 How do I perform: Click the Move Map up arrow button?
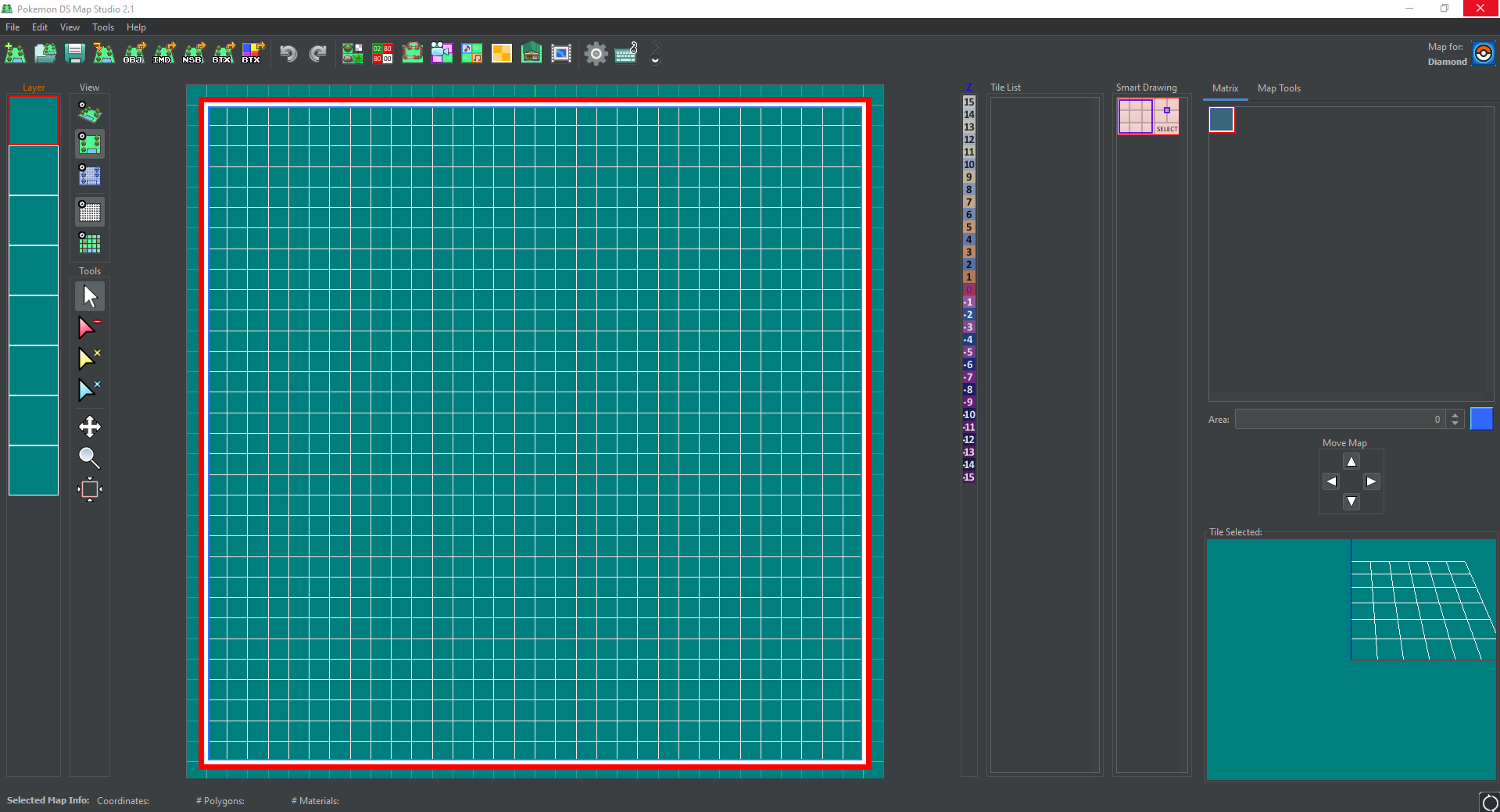pyautogui.click(x=1351, y=461)
